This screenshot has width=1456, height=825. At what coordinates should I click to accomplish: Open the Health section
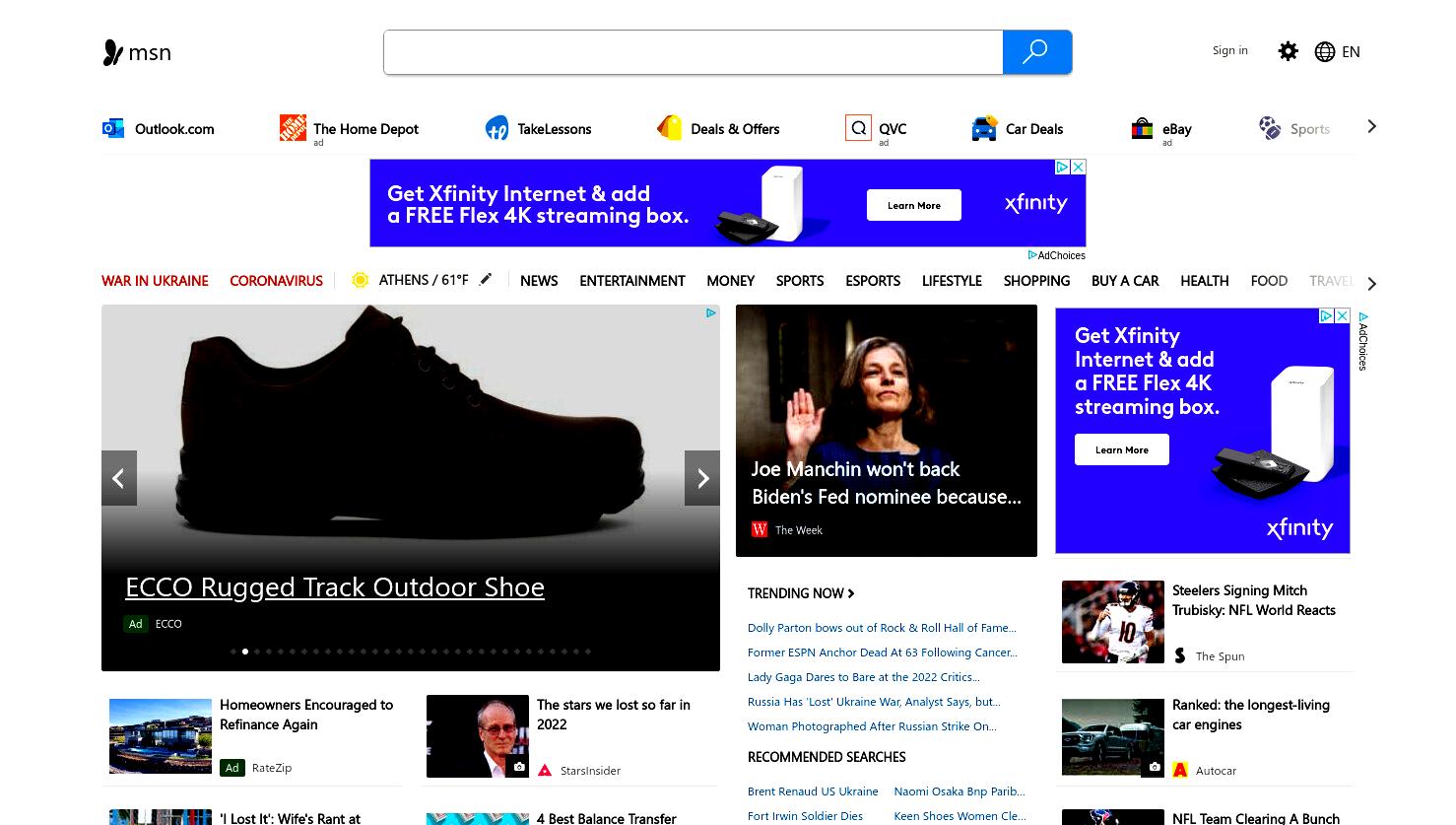[1204, 281]
